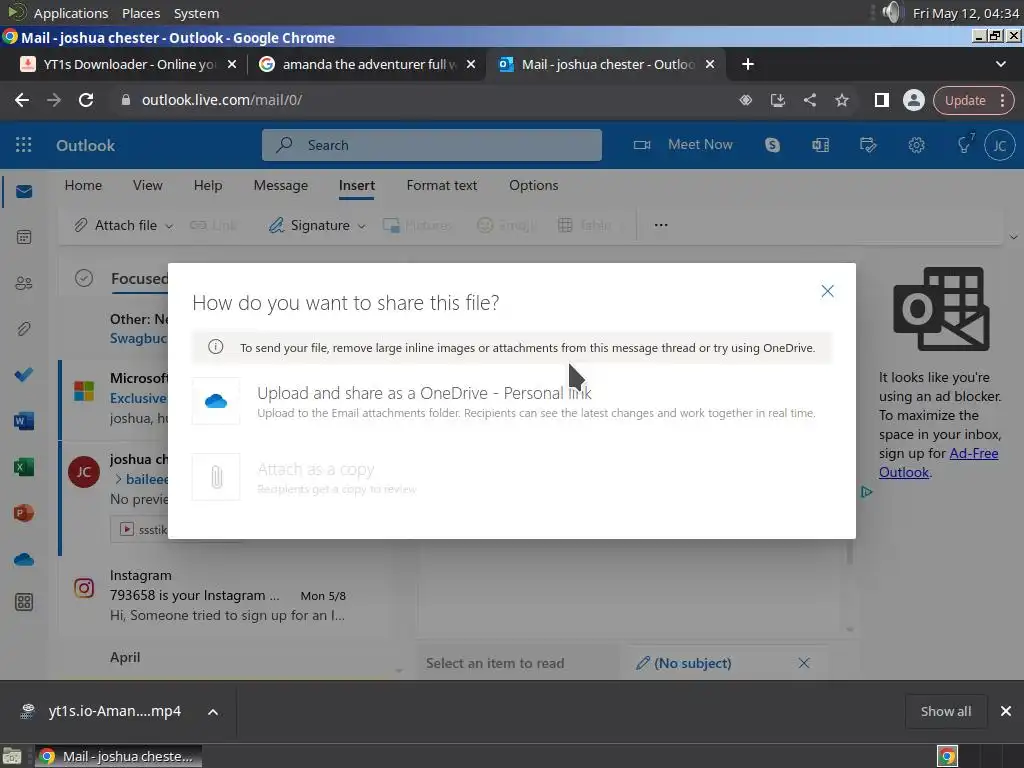Expand the yt1s.io download item menu

pyautogui.click(x=213, y=712)
